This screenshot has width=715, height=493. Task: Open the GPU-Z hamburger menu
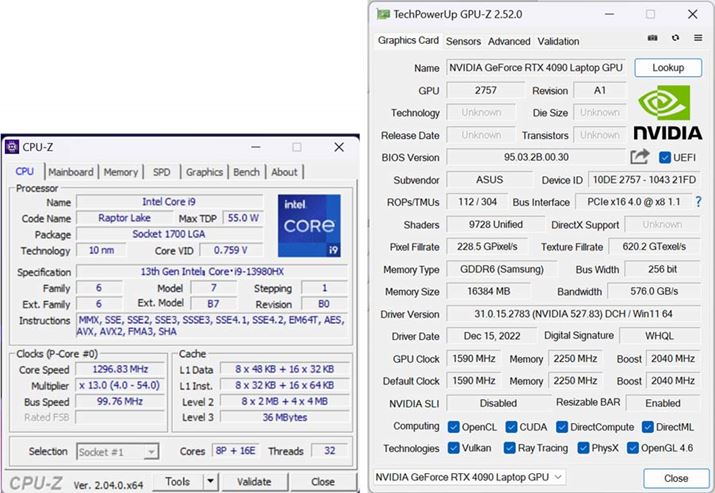[x=698, y=38]
